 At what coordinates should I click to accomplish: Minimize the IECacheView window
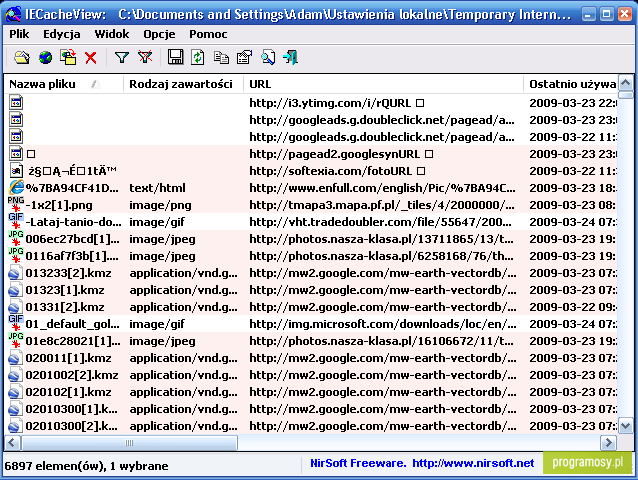tap(588, 15)
